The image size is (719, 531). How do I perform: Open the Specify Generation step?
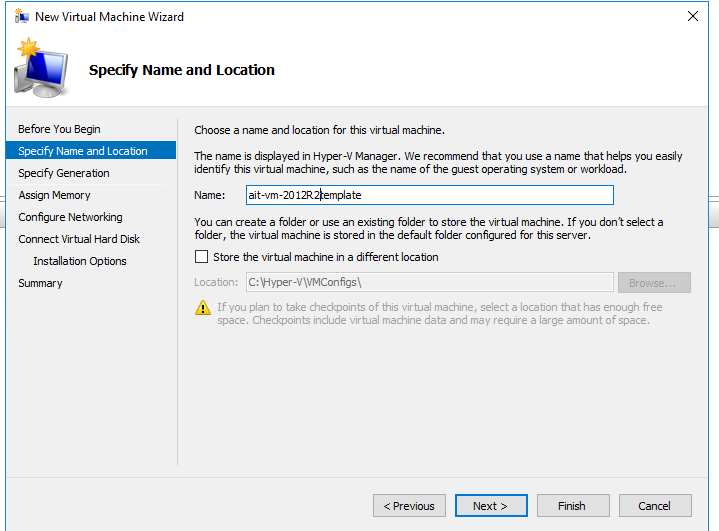tap(64, 173)
